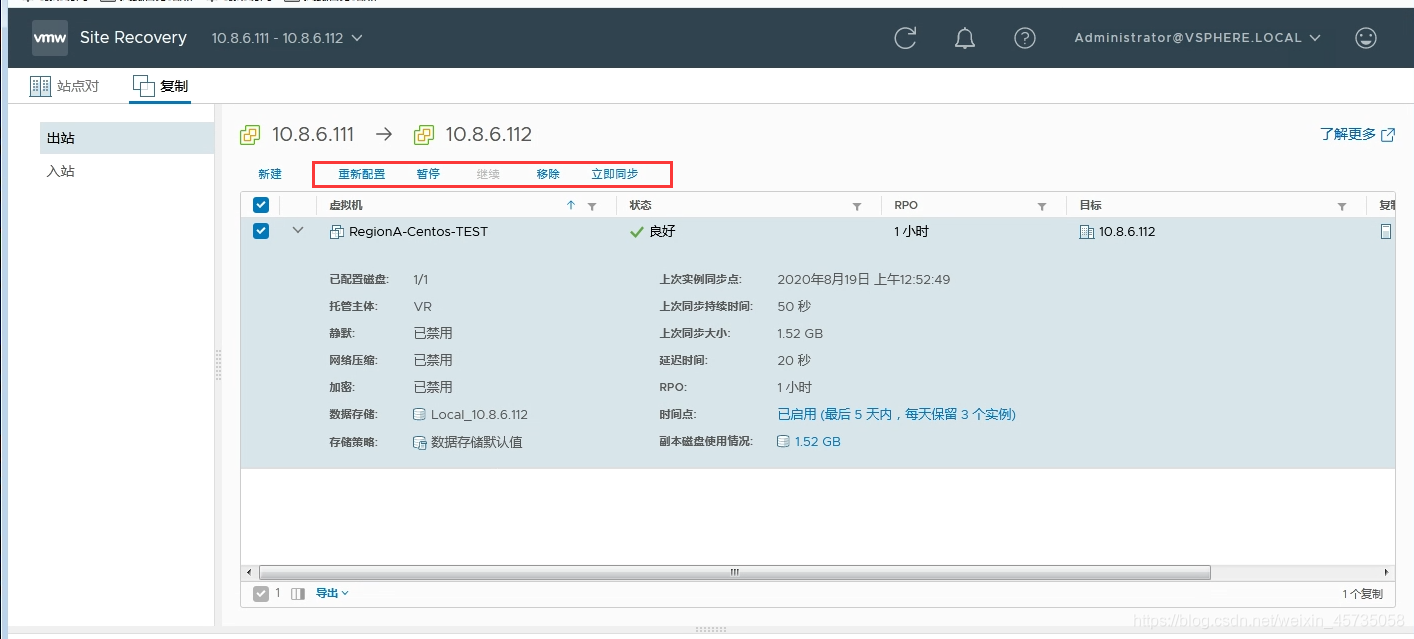The width and height of the screenshot is (1414, 639).
Task: Open the 了解更多 link
Action: (x=1358, y=134)
